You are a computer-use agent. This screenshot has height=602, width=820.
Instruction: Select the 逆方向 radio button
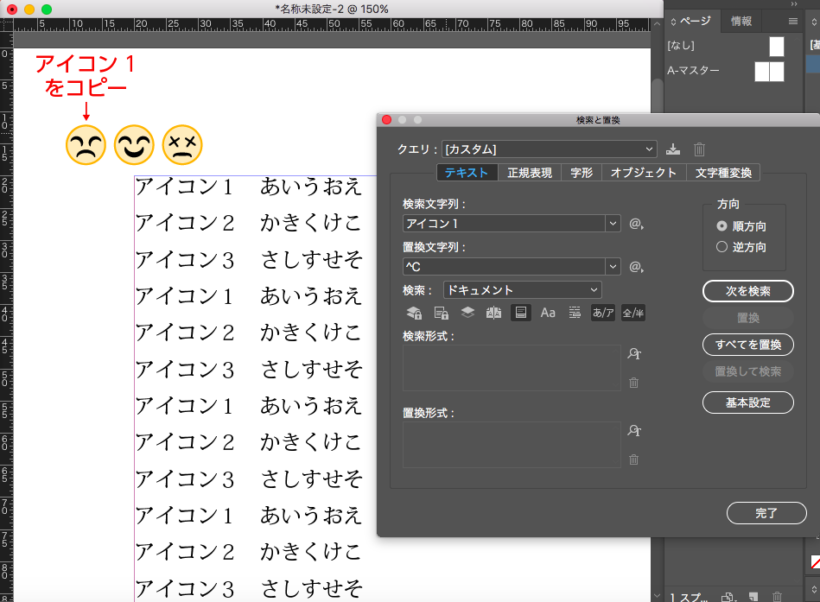coord(722,247)
